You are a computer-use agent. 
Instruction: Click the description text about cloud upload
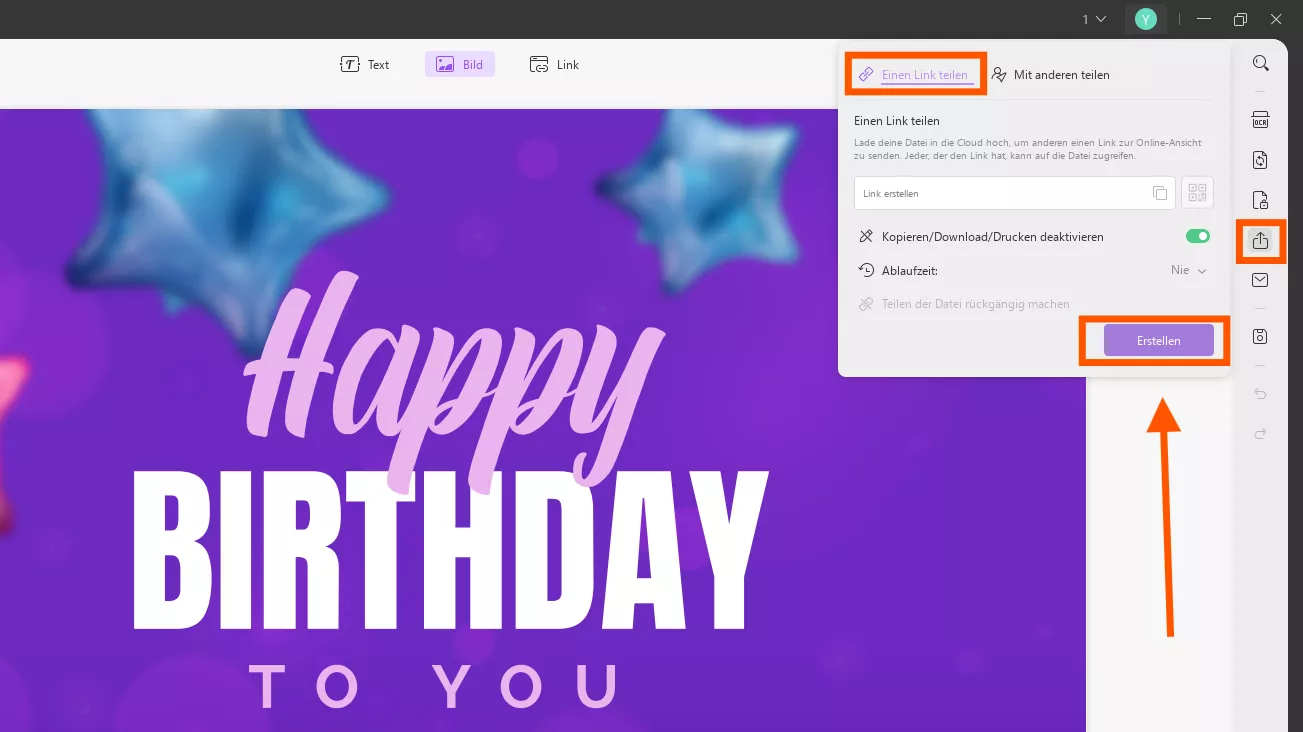click(1026, 149)
